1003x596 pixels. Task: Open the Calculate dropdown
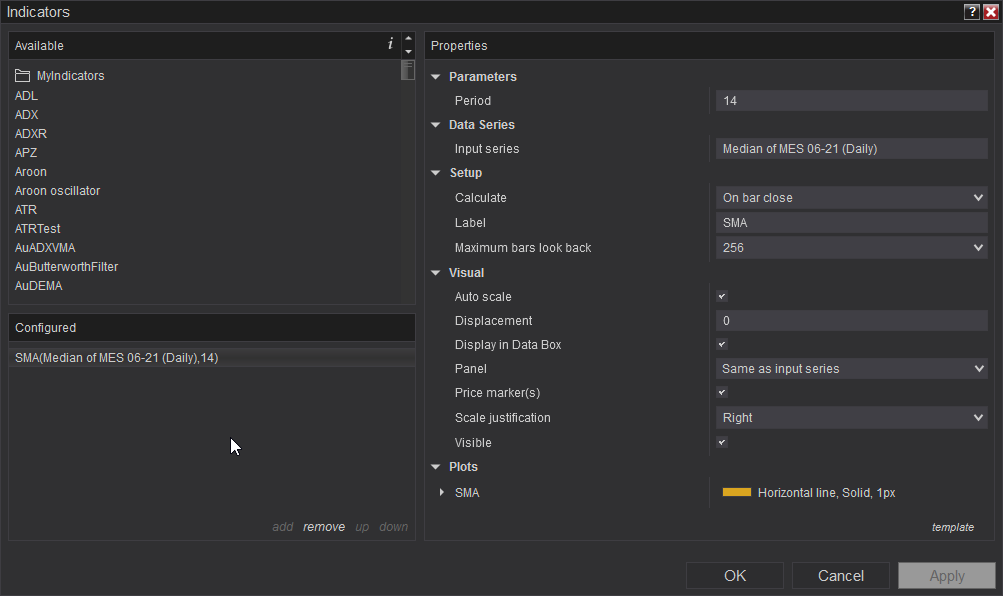(851, 198)
